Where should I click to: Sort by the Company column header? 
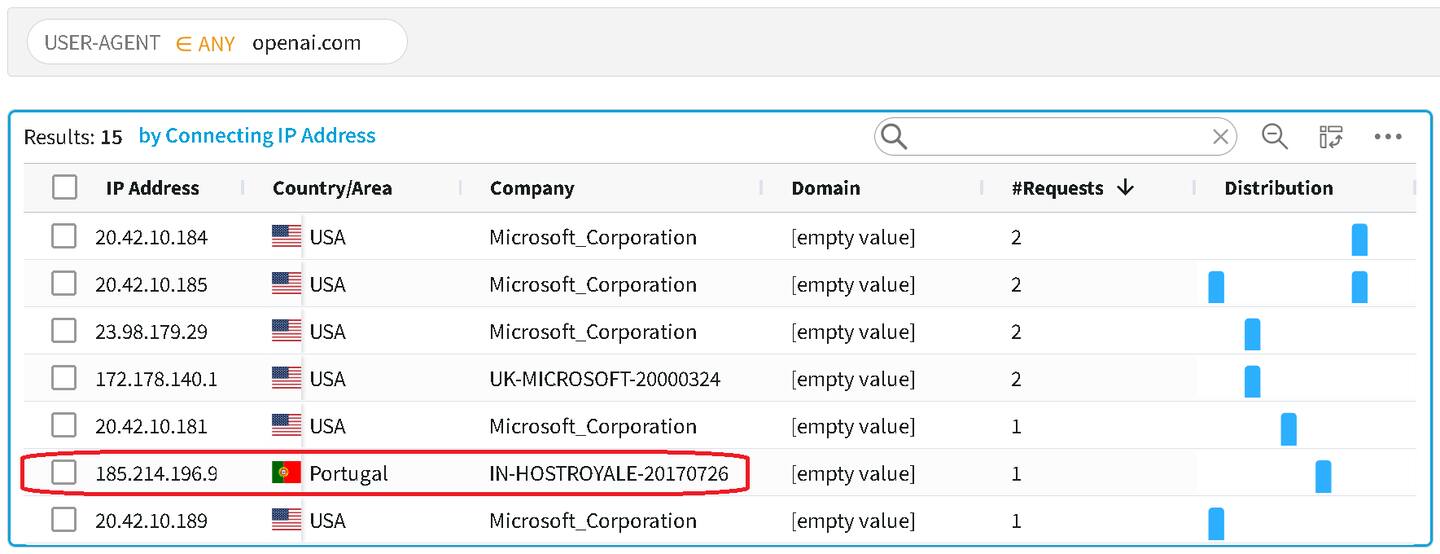[532, 188]
